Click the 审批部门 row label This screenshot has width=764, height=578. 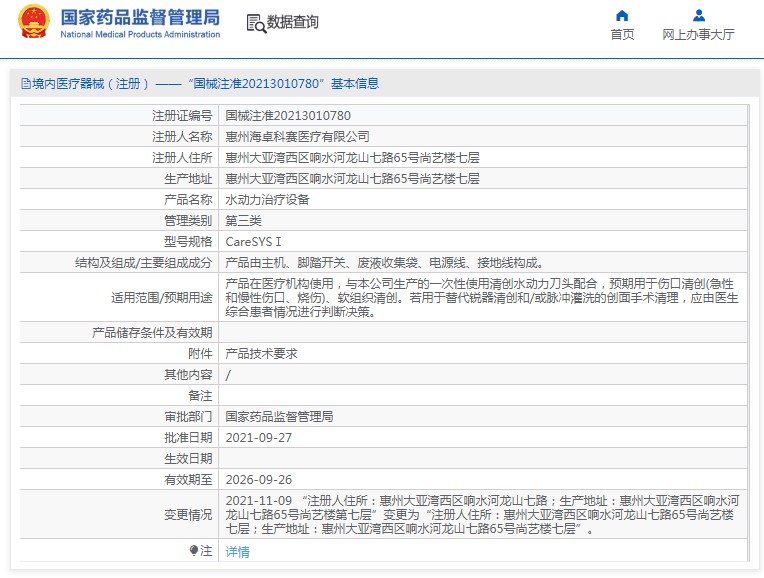188,416
